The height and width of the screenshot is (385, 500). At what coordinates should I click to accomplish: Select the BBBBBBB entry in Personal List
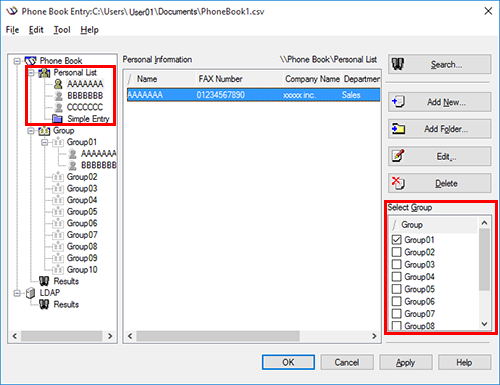click(85, 96)
